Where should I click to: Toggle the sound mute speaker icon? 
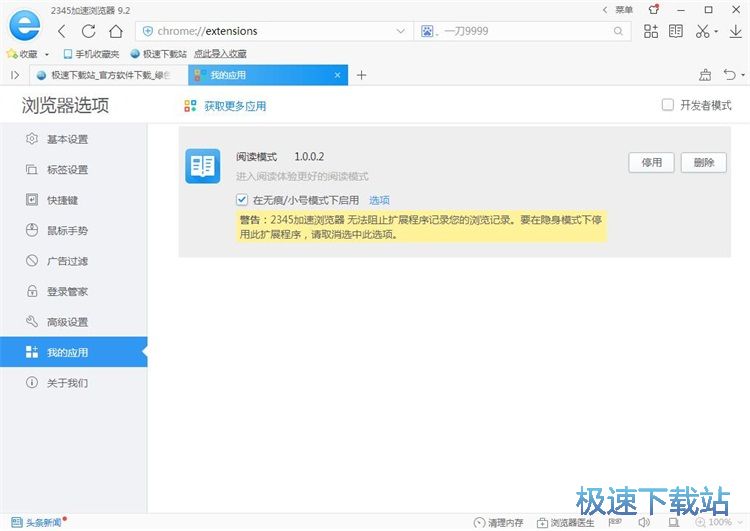tap(644, 522)
